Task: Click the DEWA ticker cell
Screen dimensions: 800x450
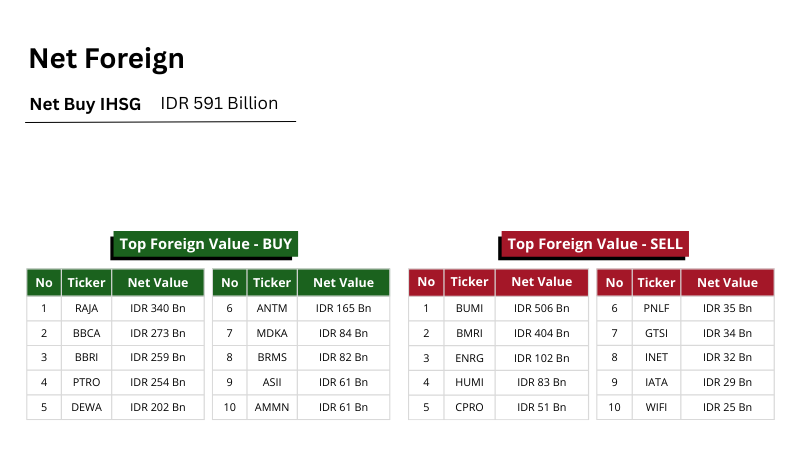Action: [86, 407]
